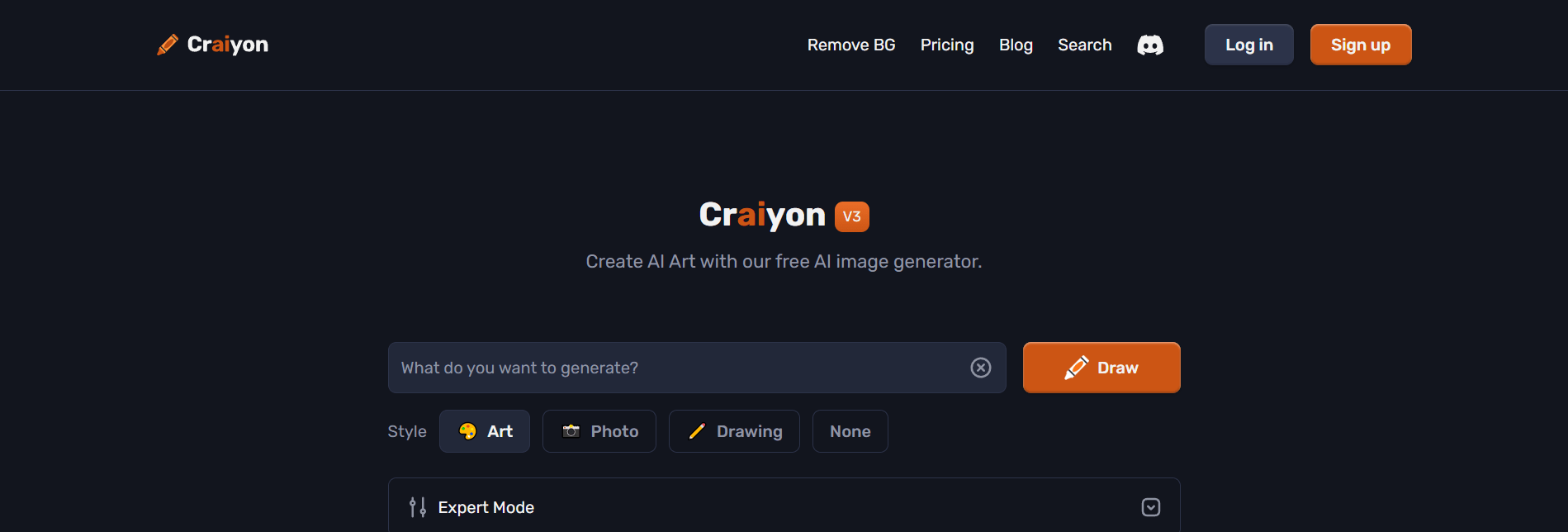This screenshot has width=1568, height=532.
Task: Open the Remove BG tool
Action: [x=850, y=45]
